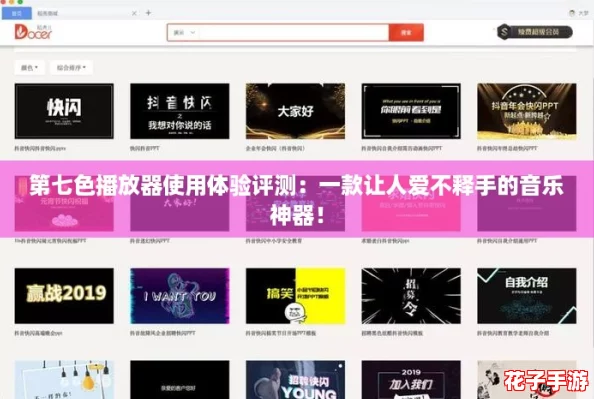Open the 自我介绍 template thumbnail

point(527,296)
